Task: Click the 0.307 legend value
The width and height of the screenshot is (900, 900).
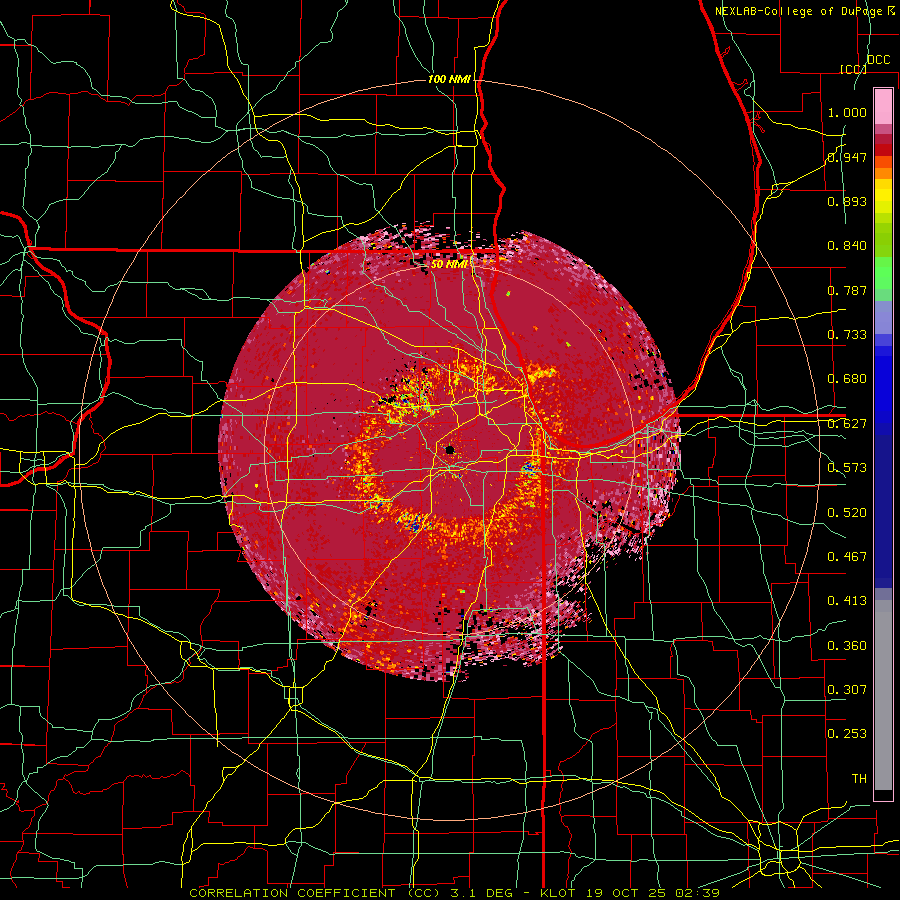Action: (847, 690)
